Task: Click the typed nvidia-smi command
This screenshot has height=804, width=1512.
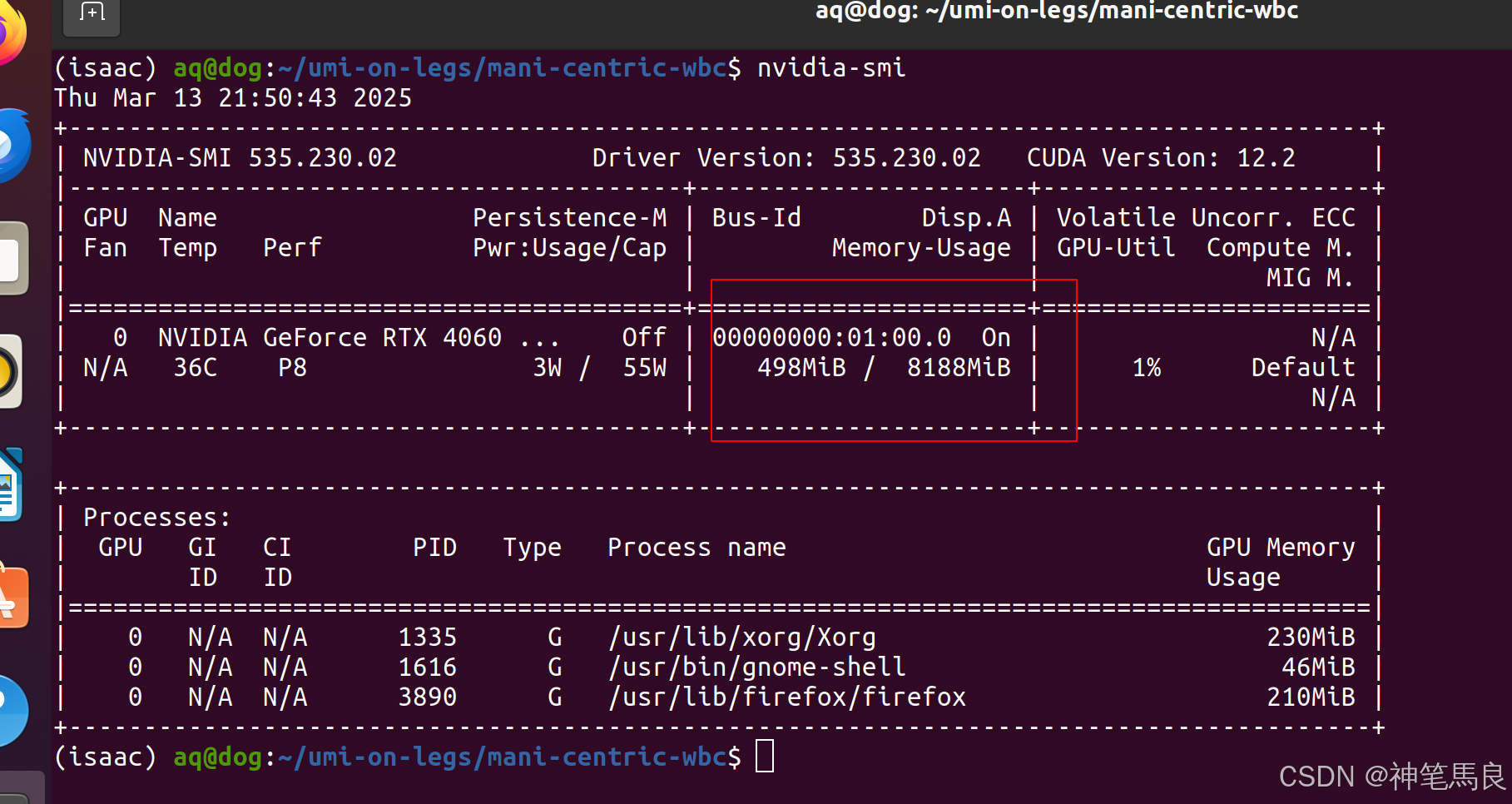Action: pos(830,67)
